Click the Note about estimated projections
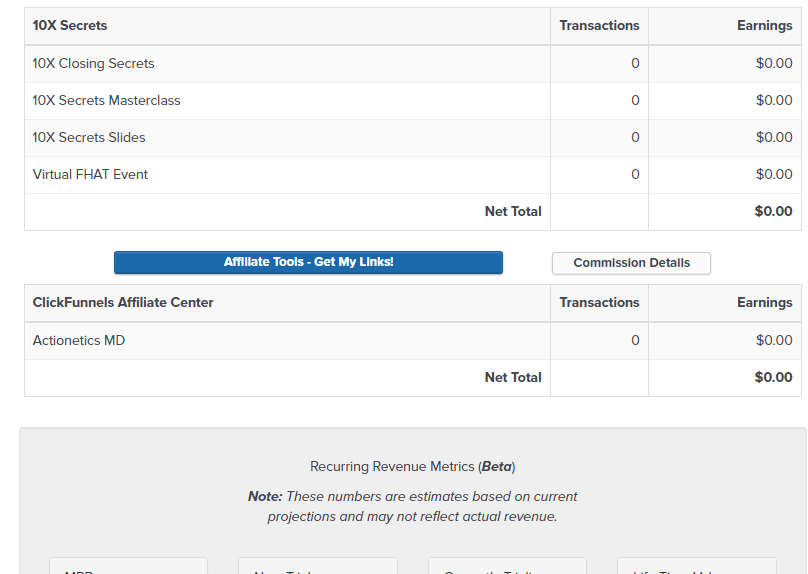 [x=412, y=507]
